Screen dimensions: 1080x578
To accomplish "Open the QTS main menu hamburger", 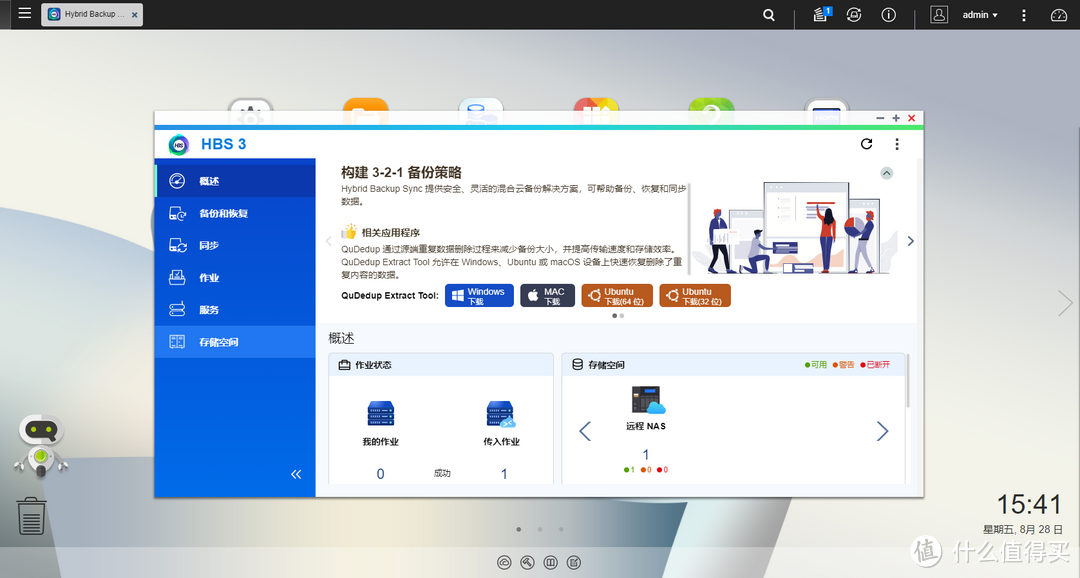I will coord(25,14).
